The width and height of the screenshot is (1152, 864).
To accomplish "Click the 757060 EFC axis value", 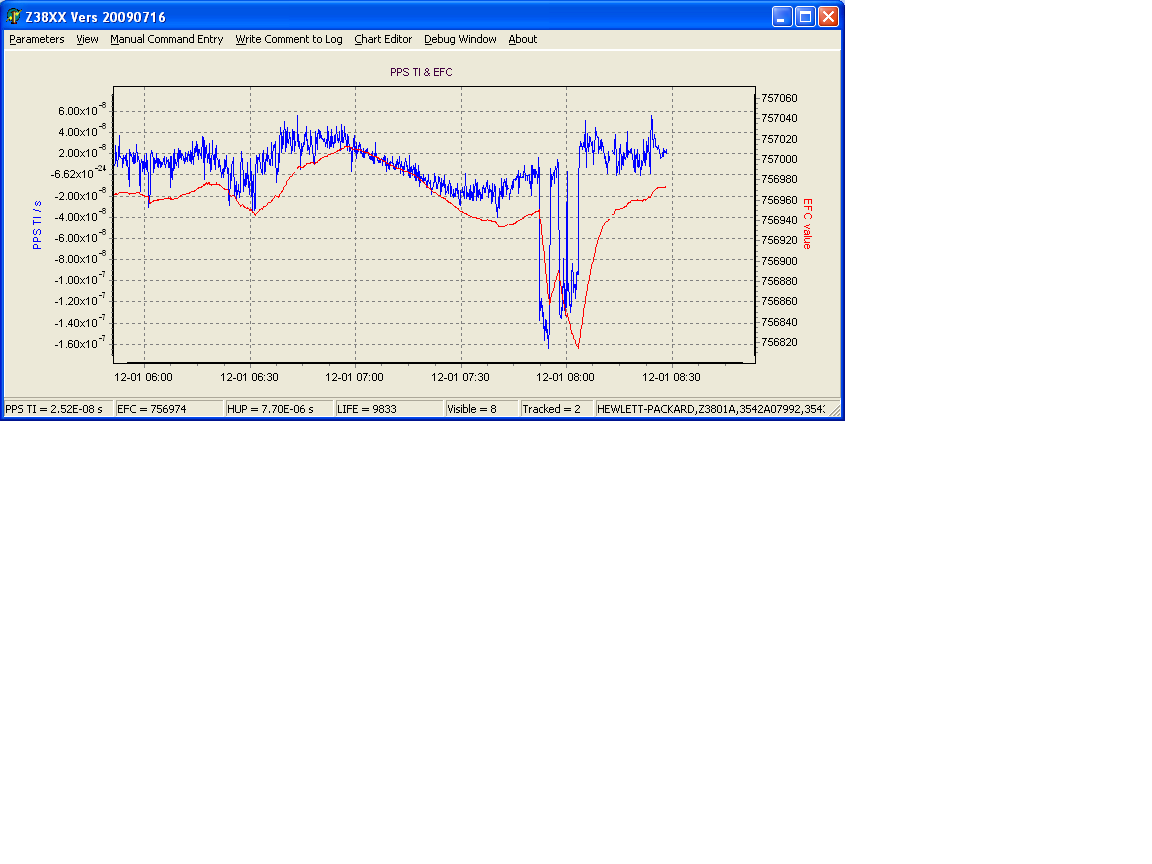I will 780,98.
